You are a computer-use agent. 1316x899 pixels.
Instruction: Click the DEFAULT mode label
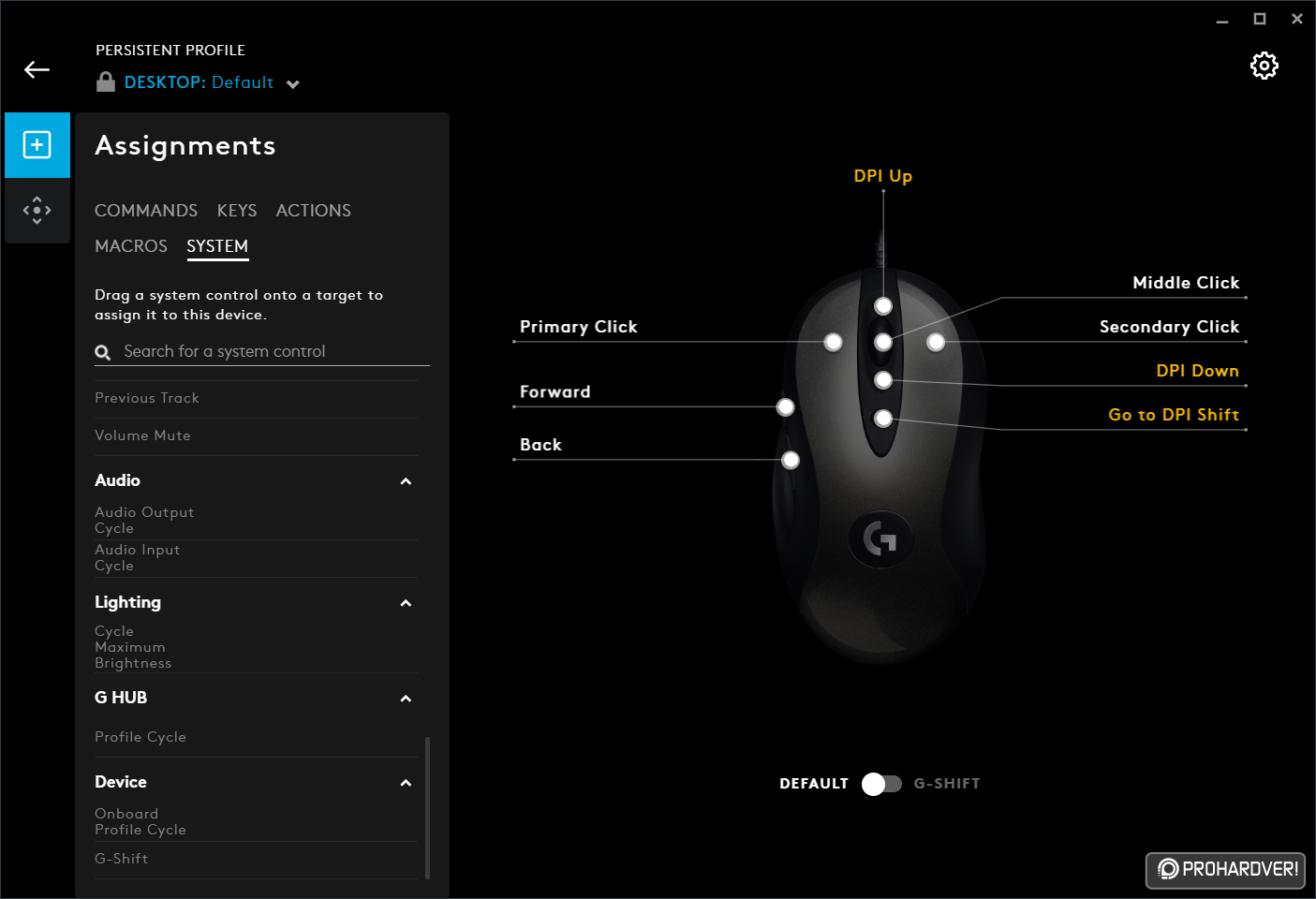point(814,784)
